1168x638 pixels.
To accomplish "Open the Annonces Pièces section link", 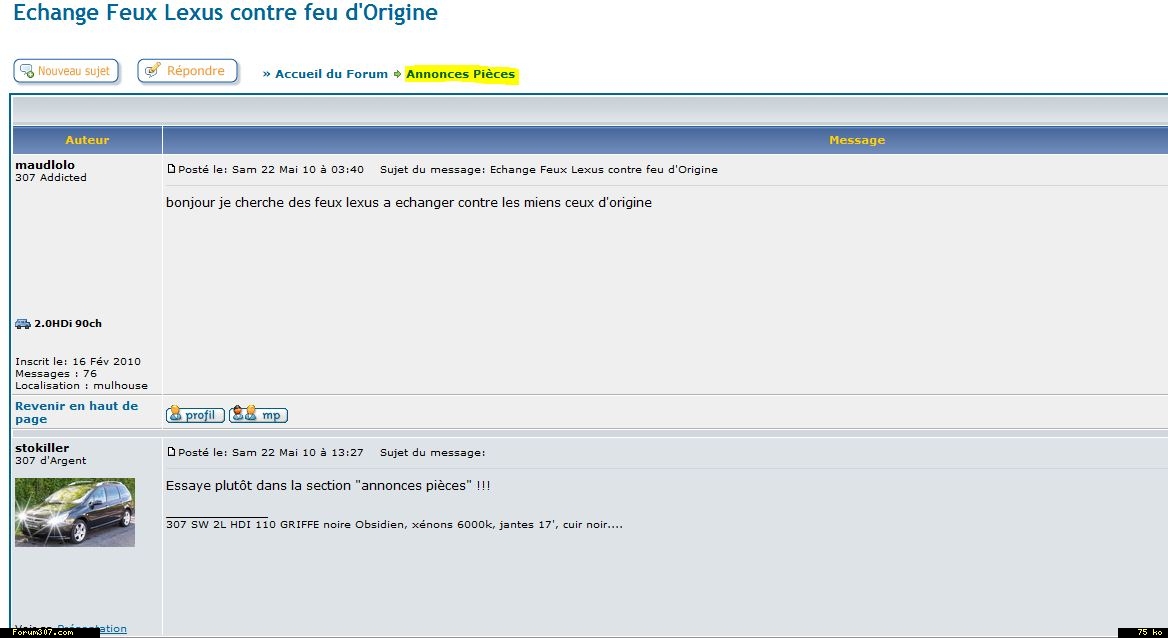I will coord(460,74).
